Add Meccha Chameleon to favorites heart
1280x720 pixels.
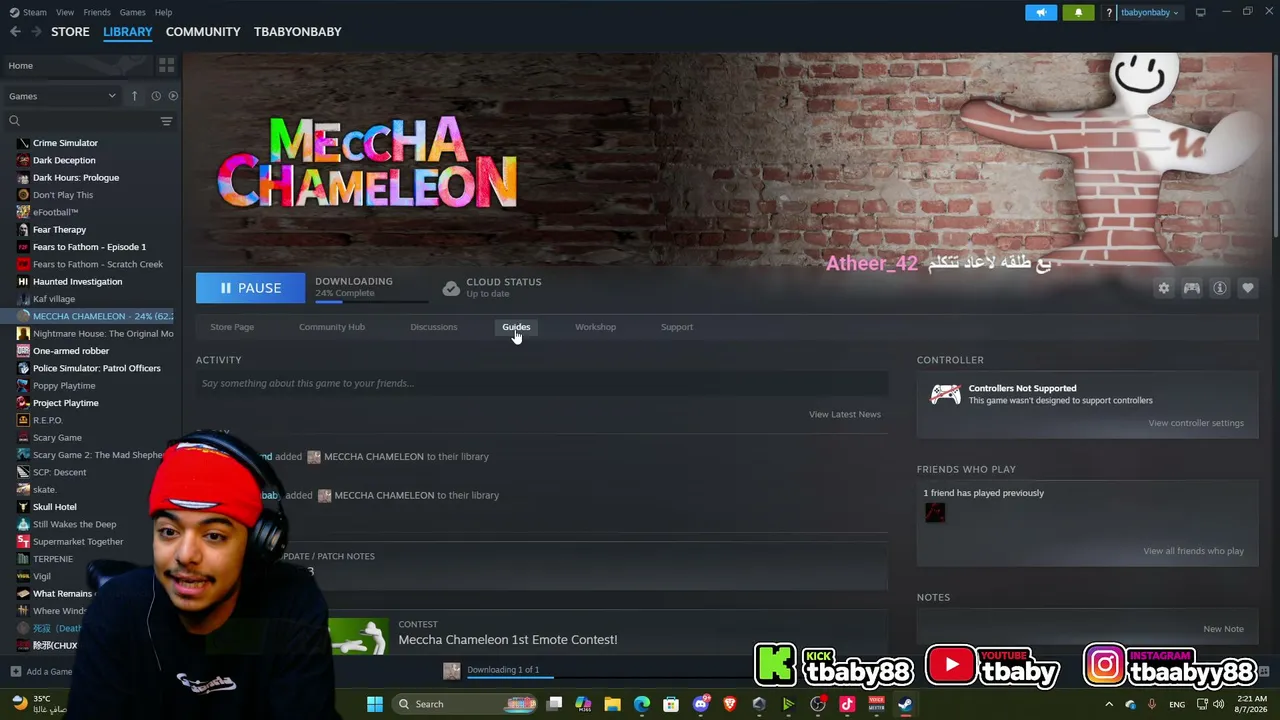[1248, 288]
